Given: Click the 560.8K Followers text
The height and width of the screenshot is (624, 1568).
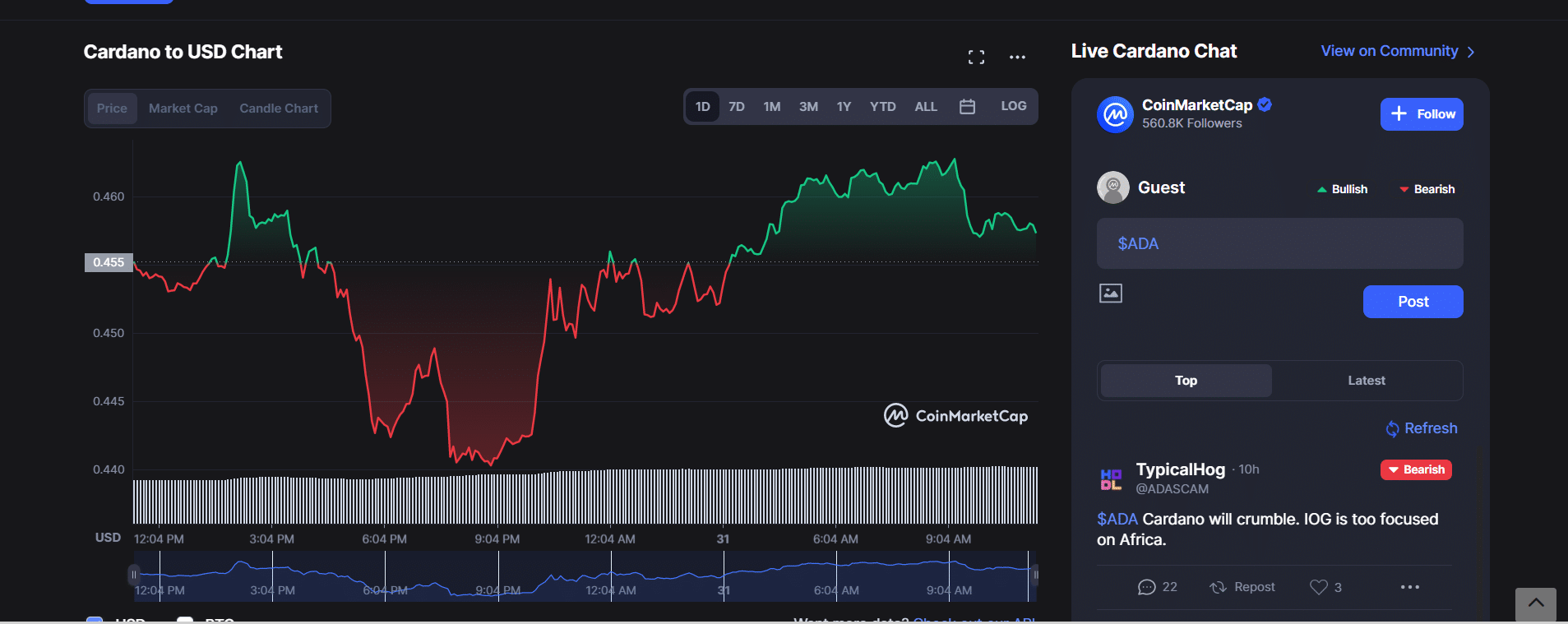Looking at the screenshot, I should (x=1192, y=123).
